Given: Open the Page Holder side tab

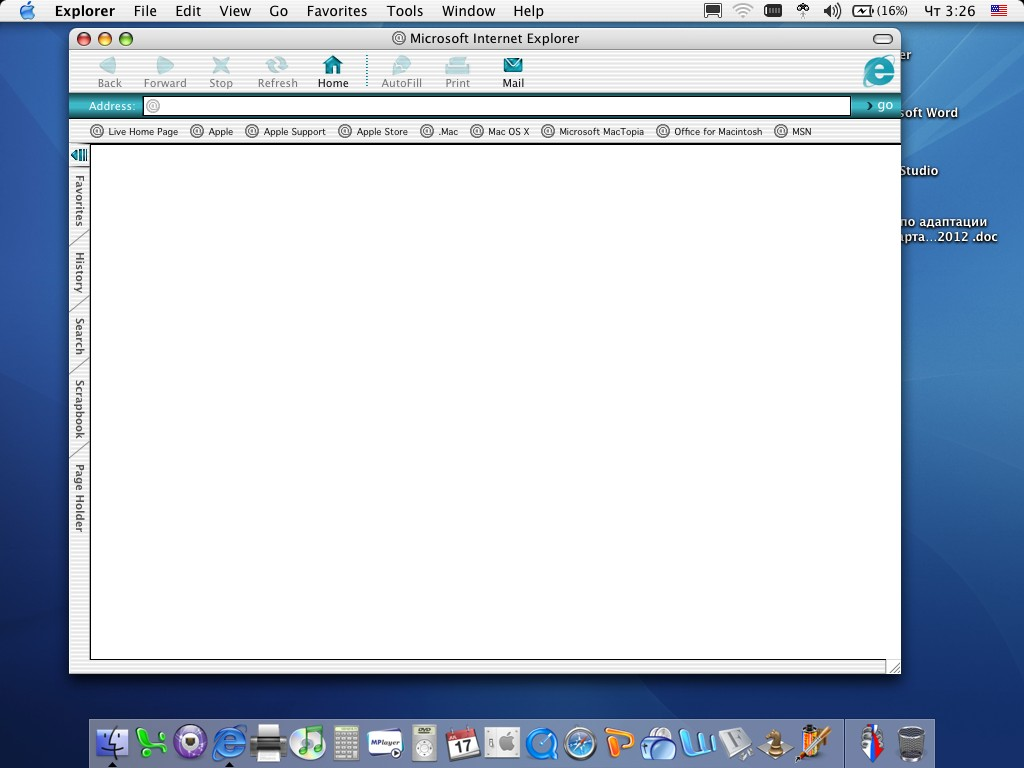Looking at the screenshot, I should [79, 498].
